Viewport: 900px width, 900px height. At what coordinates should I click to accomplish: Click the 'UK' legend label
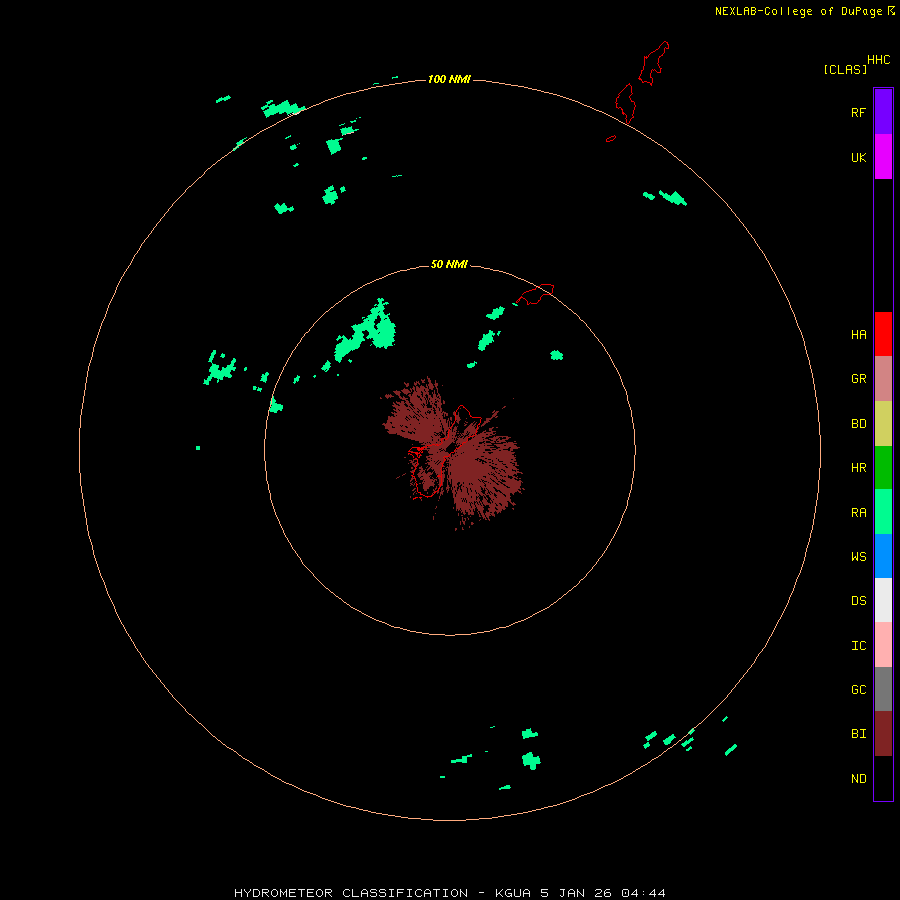click(858, 158)
